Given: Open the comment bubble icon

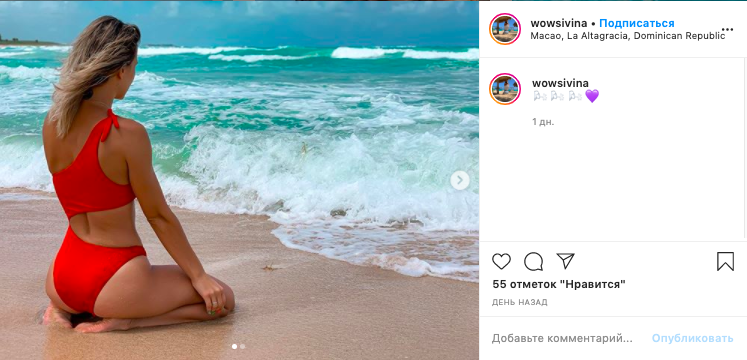Looking at the screenshot, I should click(533, 261).
